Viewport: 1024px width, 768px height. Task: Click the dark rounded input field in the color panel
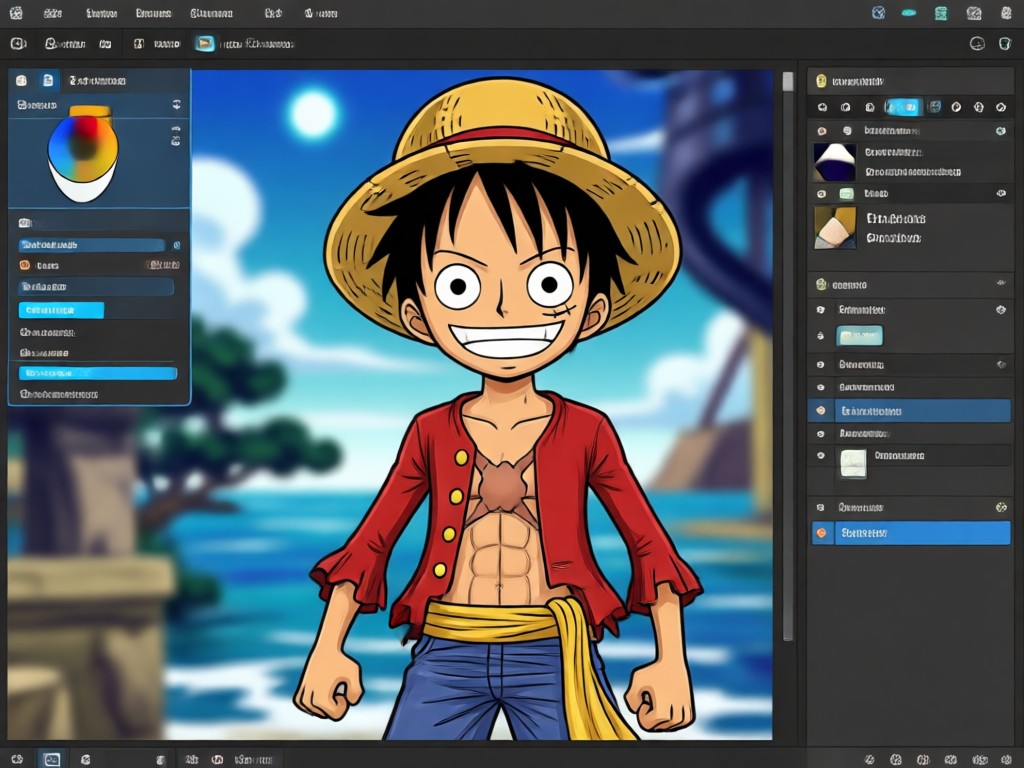click(96, 287)
